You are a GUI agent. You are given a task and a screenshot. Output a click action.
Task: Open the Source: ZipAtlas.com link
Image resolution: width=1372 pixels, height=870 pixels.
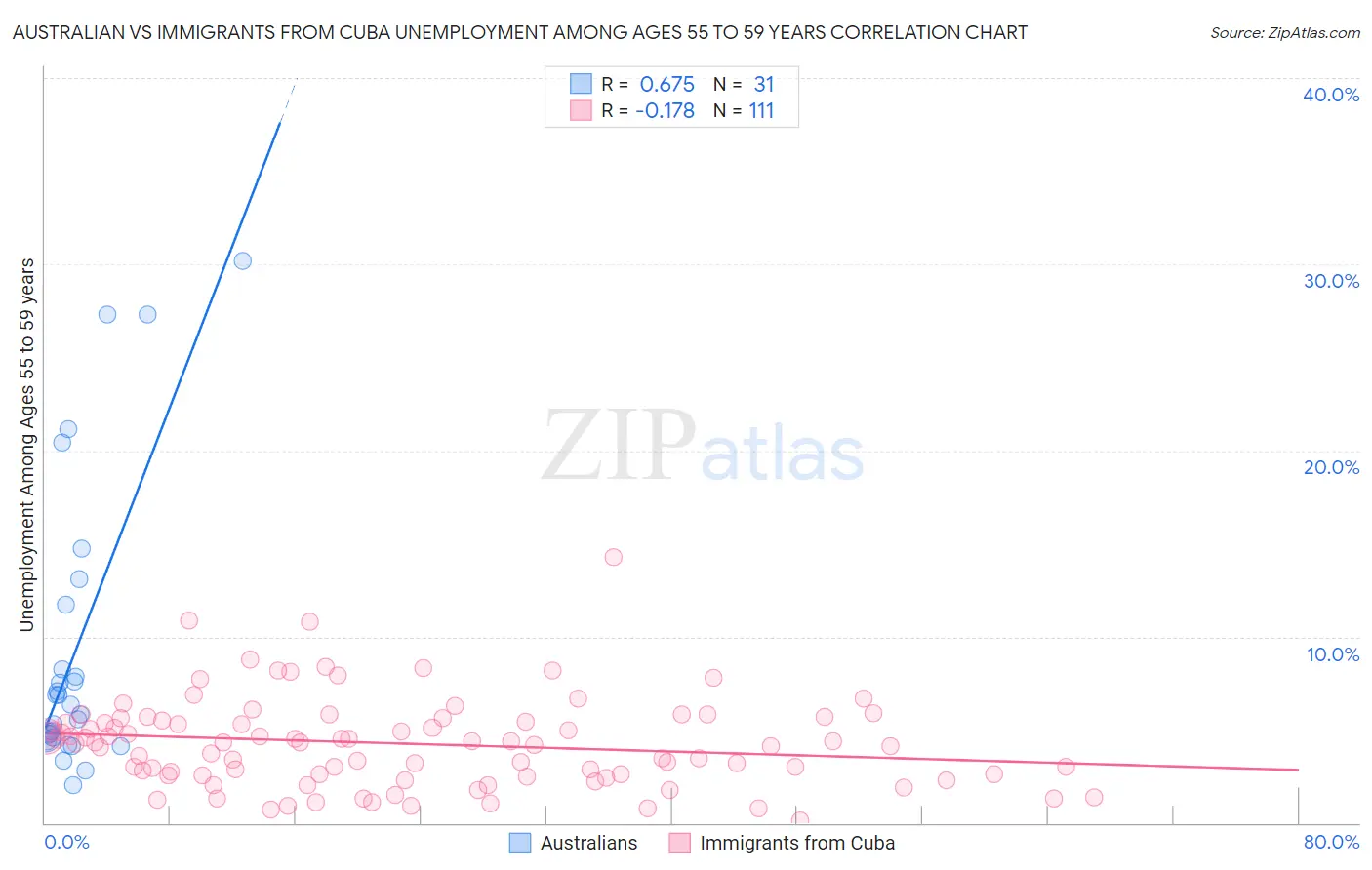[1285, 32]
